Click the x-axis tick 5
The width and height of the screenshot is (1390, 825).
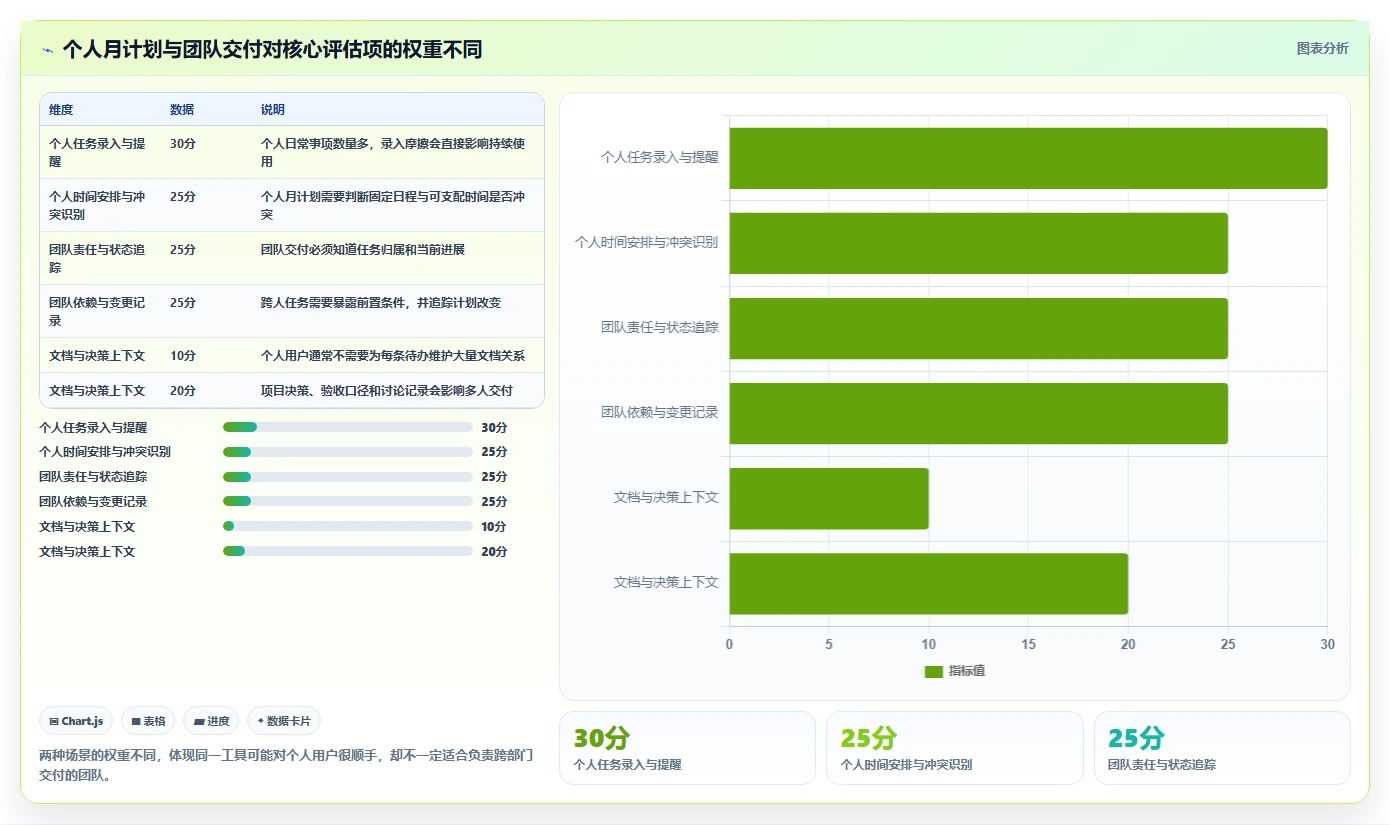(x=829, y=645)
